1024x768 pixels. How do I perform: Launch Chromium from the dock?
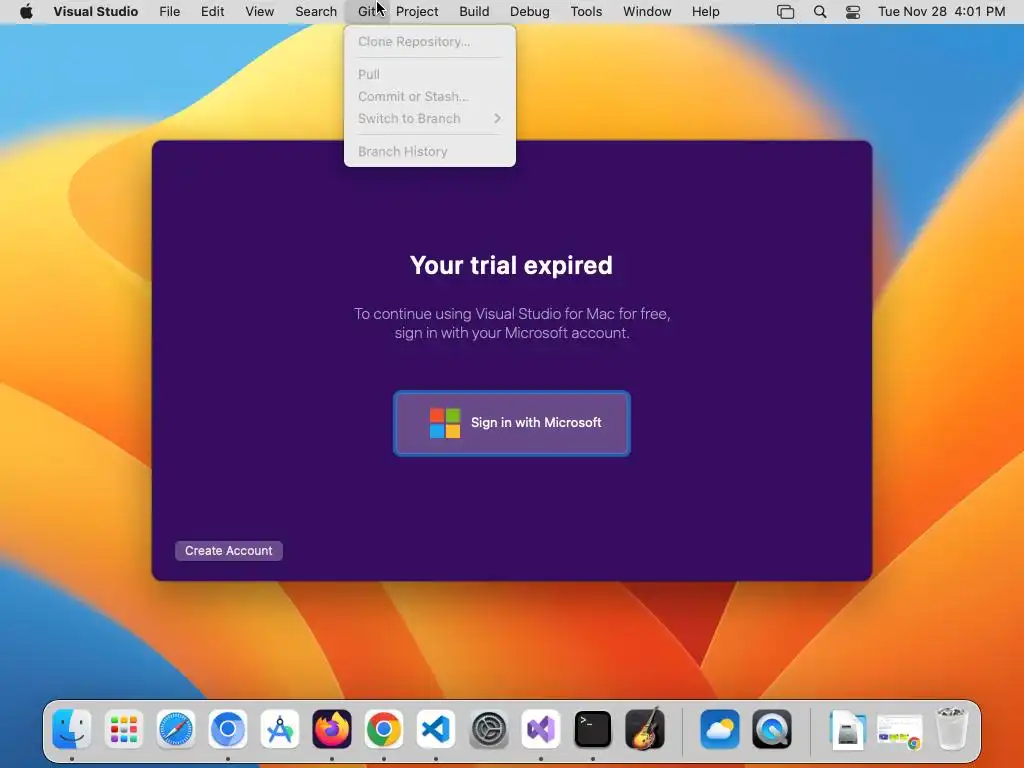(x=228, y=729)
